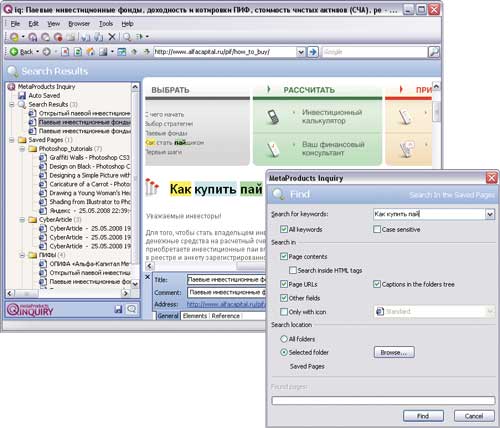Viewport: 500px width, 428px height.
Task: Toggle Captions in the folders tree checkbox
Action: pyautogui.click(x=377, y=284)
